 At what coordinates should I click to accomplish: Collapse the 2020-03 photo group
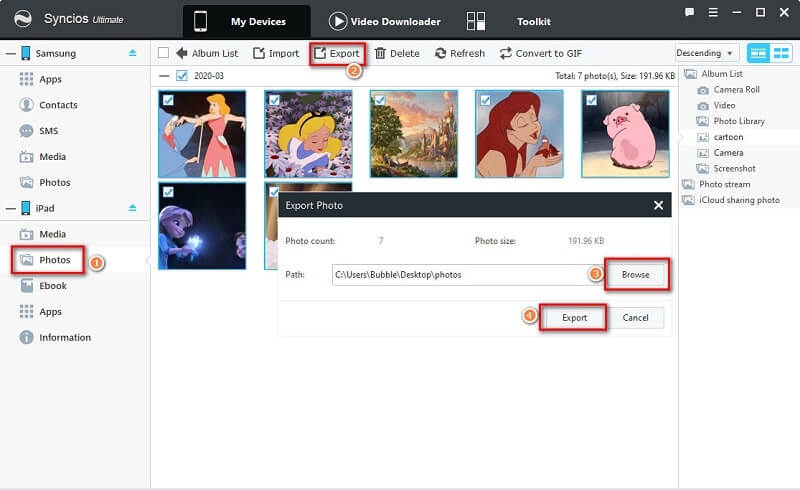pyautogui.click(x=164, y=76)
